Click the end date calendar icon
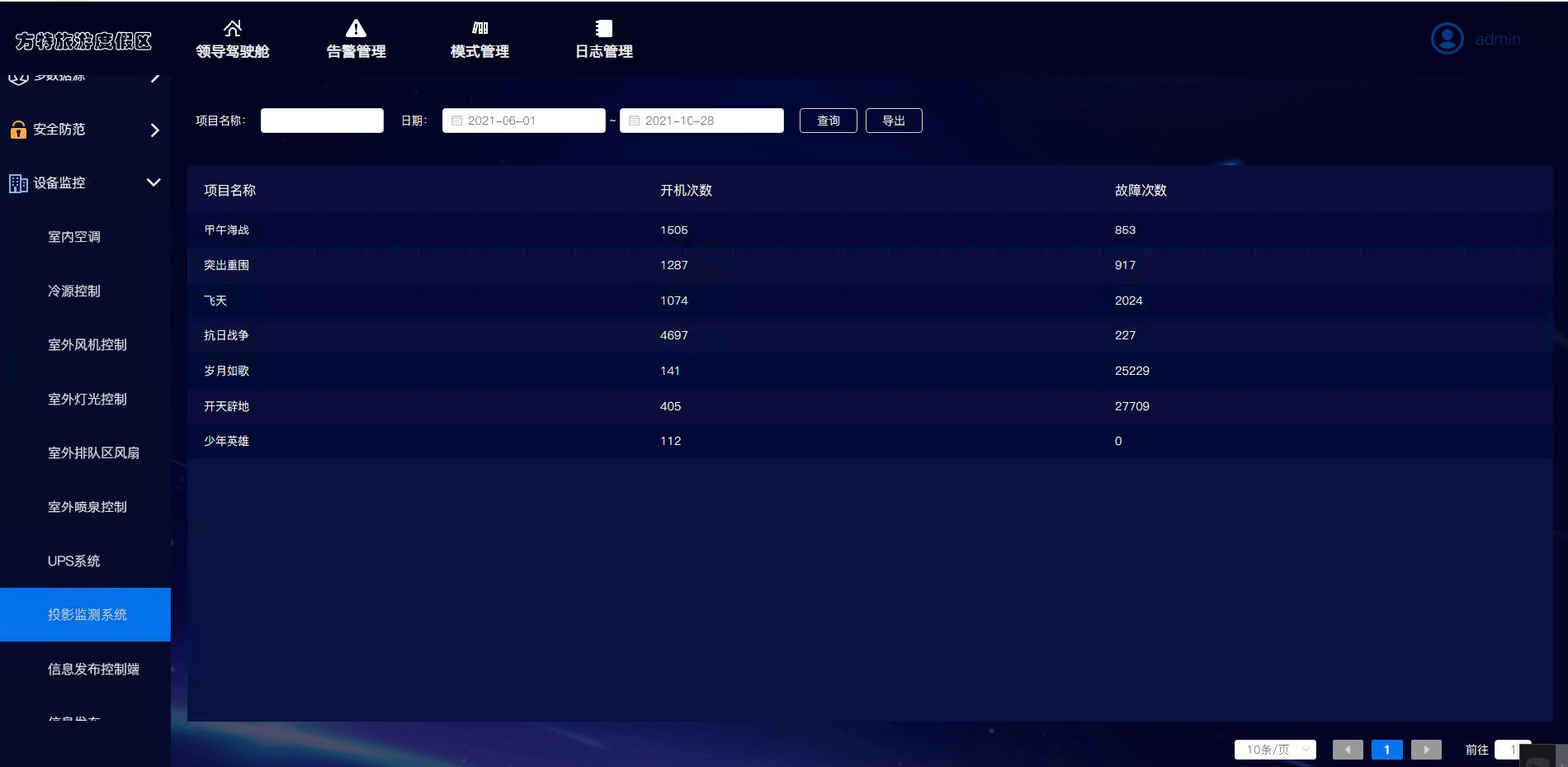 tap(634, 121)
